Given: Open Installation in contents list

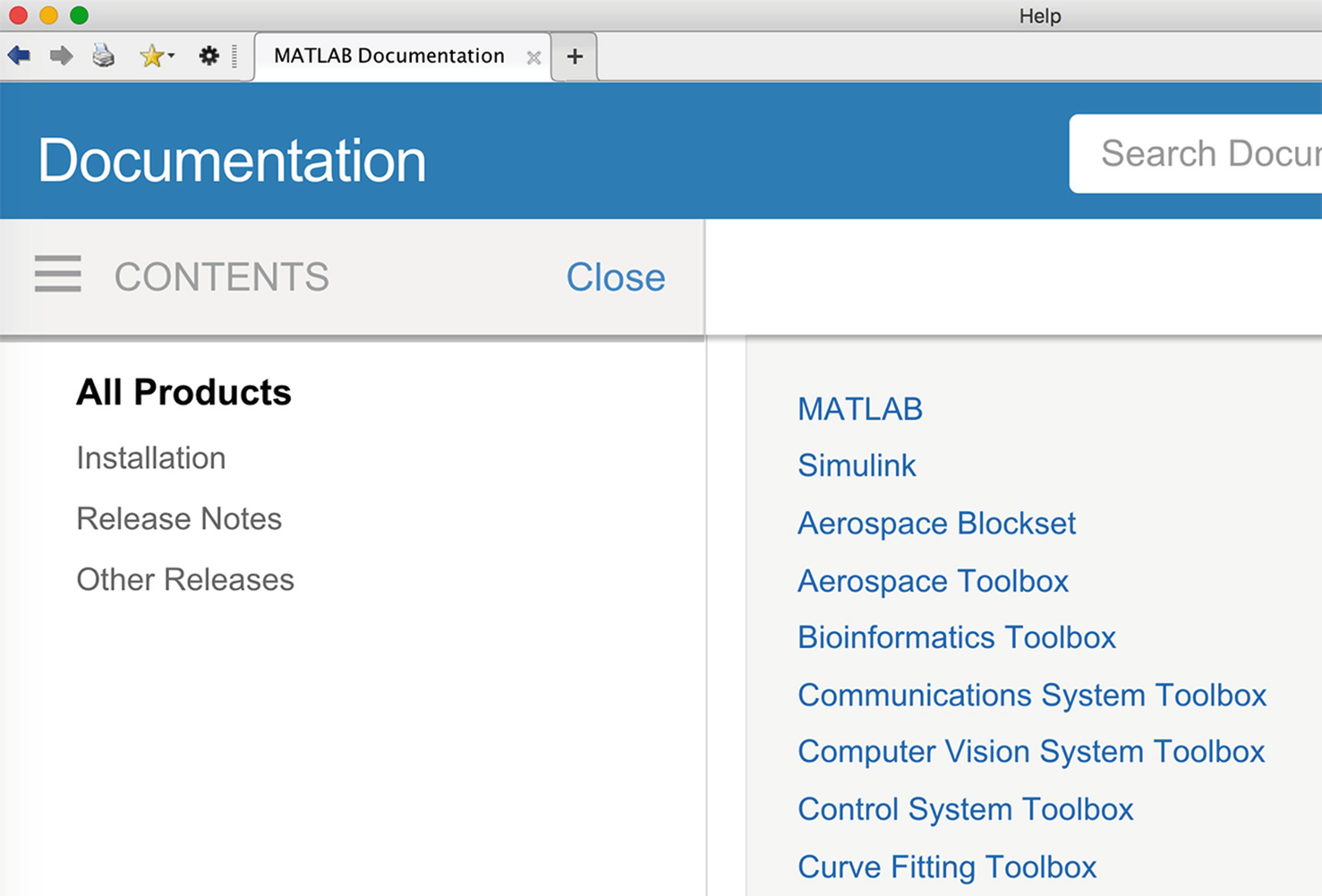Looking at the screenshot, I should [x=151, y=458].
